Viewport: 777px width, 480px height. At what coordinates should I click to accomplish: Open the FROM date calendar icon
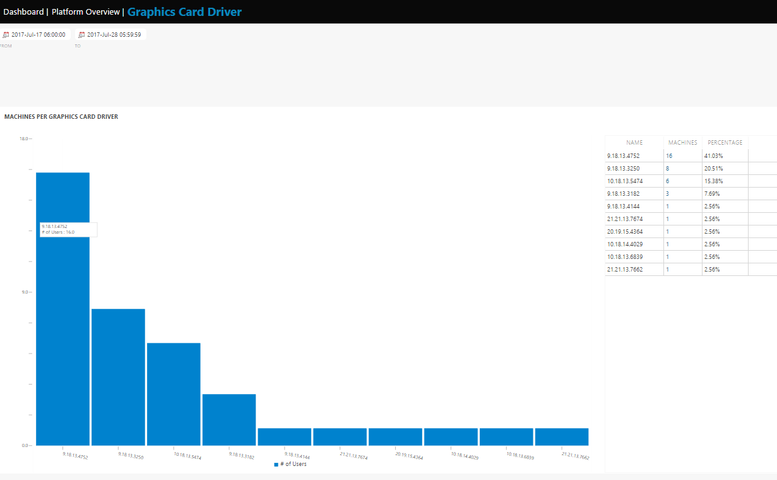click(6, 35)
